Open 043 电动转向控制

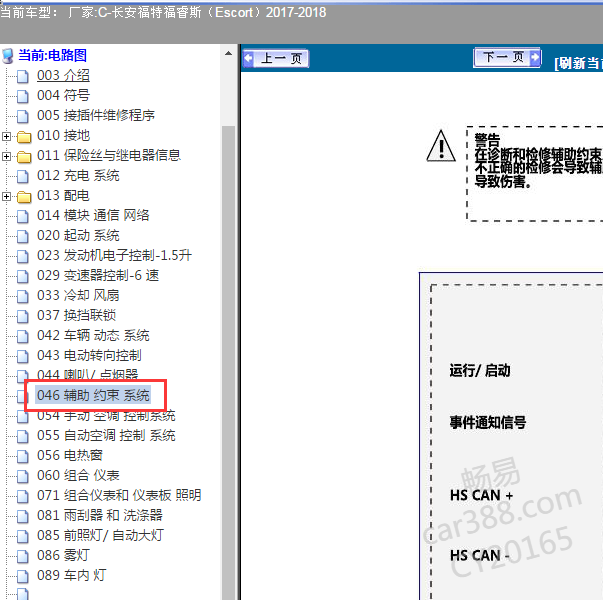click(89, 355)
